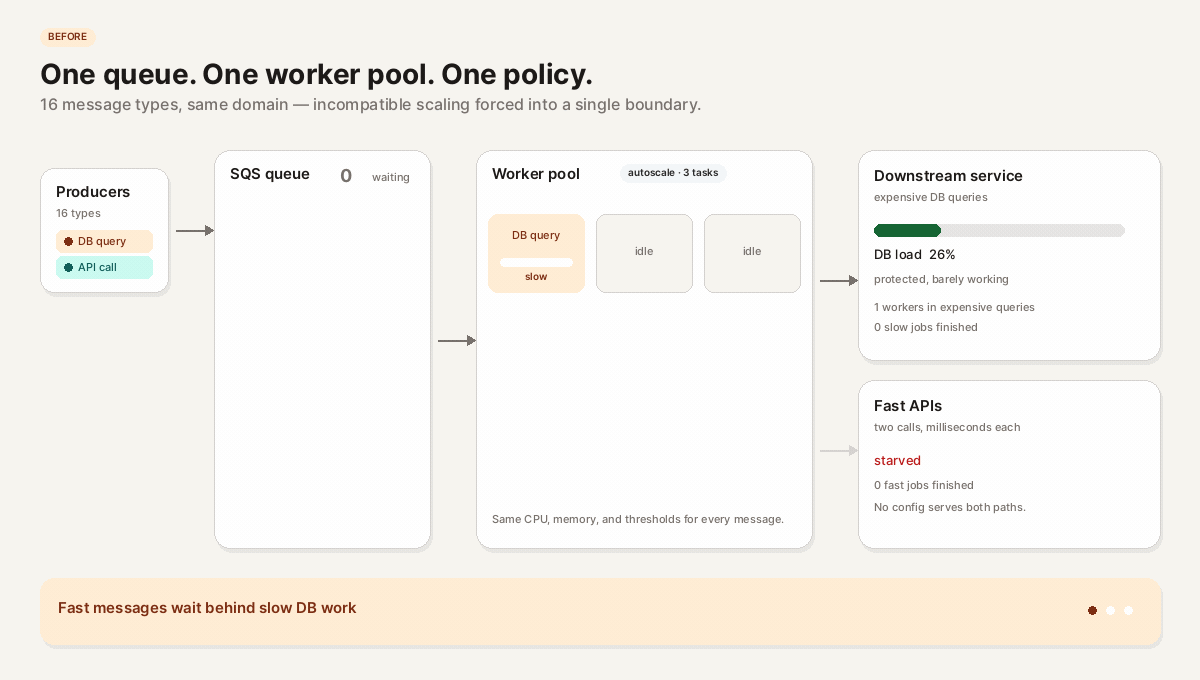Click the Fast APIs heading
The height and width of the screenshot is (680, 1200).
[x=908, y=406]
